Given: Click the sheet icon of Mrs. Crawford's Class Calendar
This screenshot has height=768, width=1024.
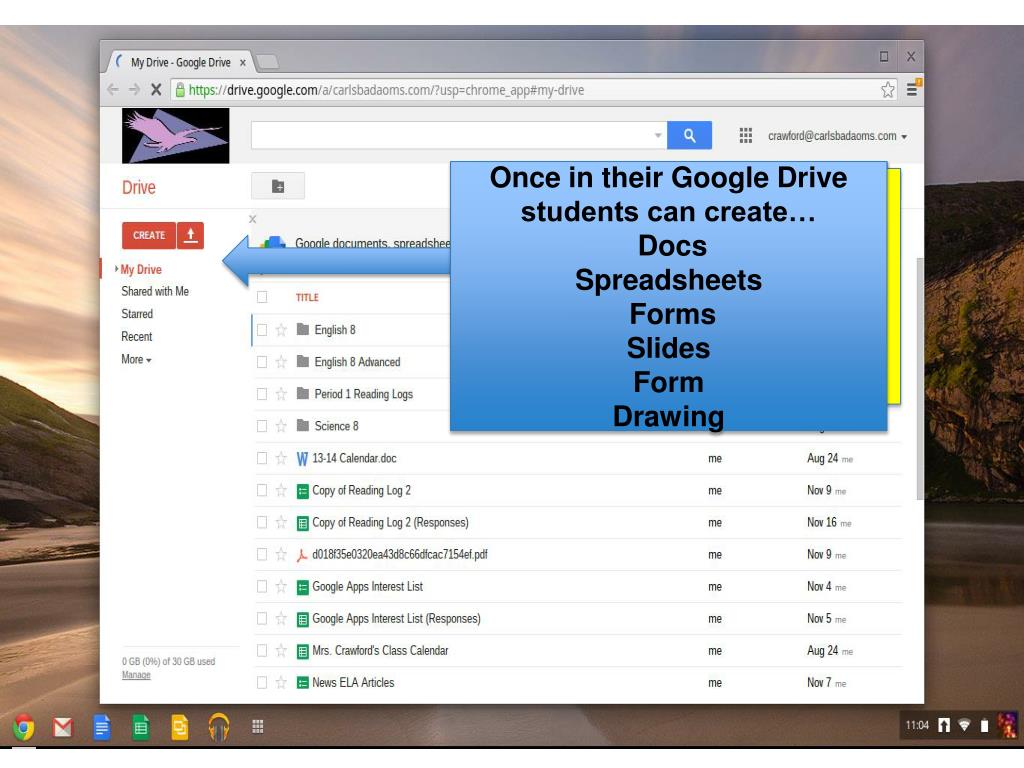Looking at the screenshot, I should tap(302, 651).
